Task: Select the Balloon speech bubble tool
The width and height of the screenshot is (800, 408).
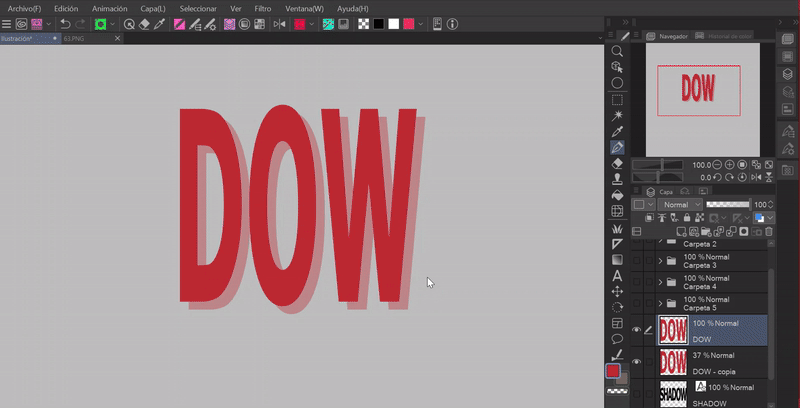Action: click(x=617, y=339)
